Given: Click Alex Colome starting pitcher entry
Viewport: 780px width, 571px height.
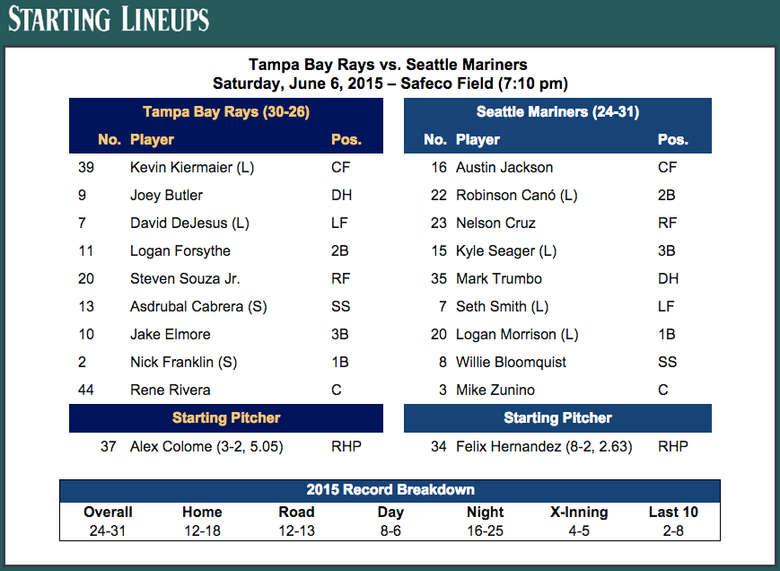Looking at the screenshot, I should tap(206, 447).
